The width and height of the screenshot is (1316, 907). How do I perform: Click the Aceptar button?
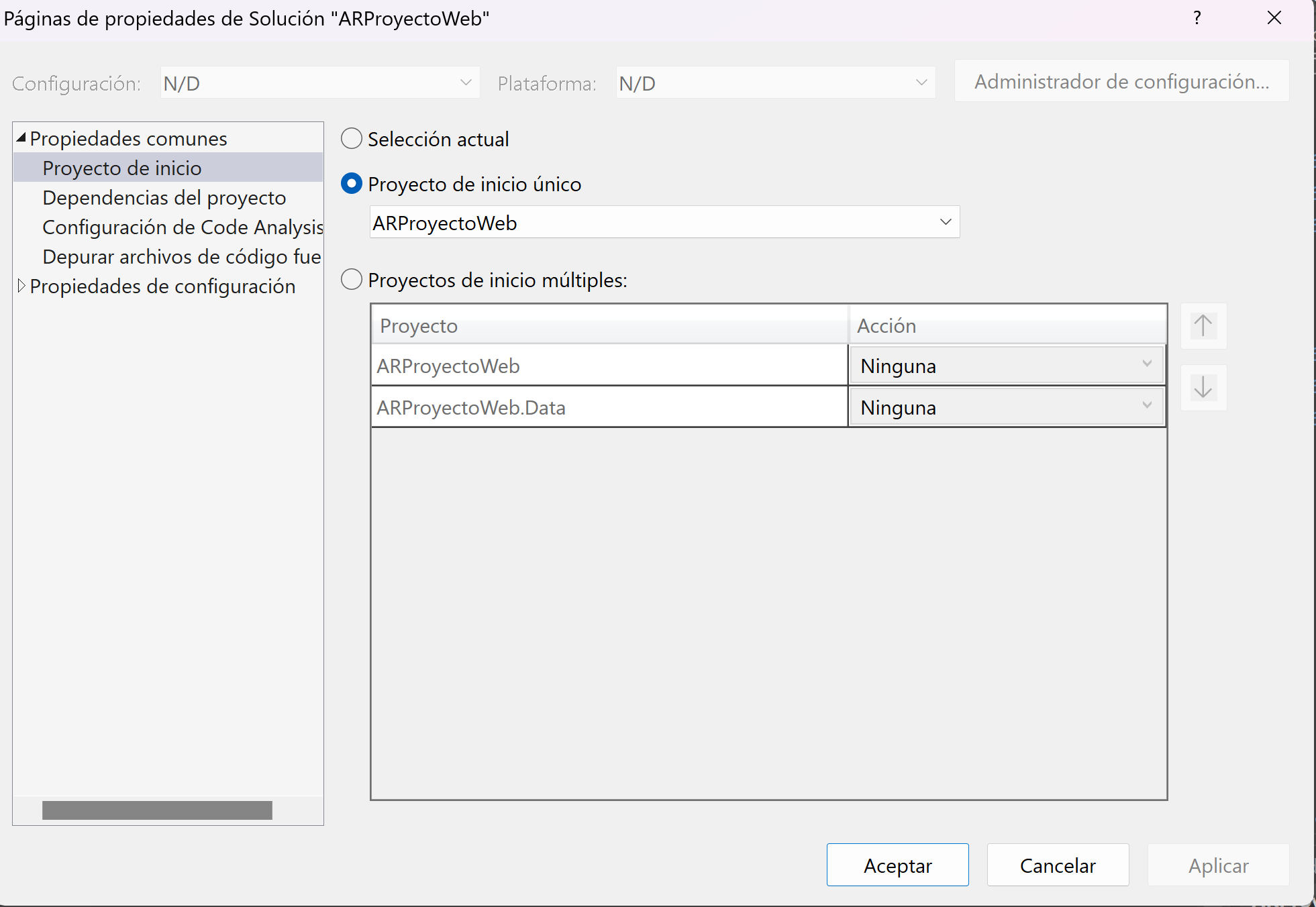coord(897,865)
